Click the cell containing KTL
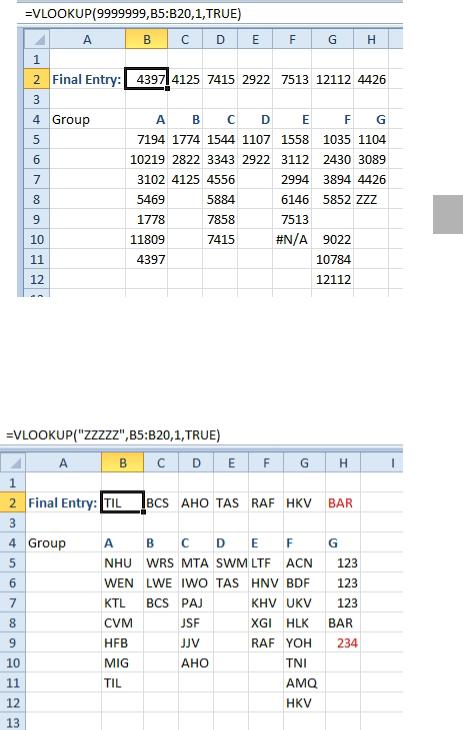Image resolution: width=463 pixels, height=730 pixels. click(123, 603)
